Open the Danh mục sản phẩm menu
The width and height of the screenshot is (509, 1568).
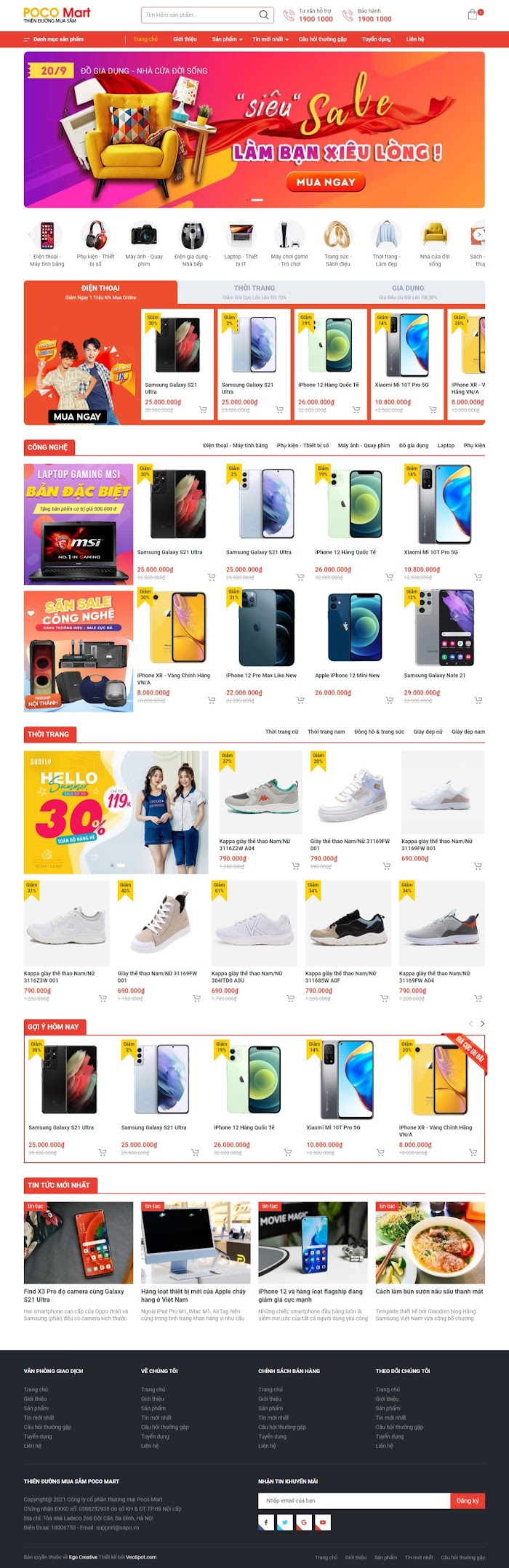click(x=54, y=39)
